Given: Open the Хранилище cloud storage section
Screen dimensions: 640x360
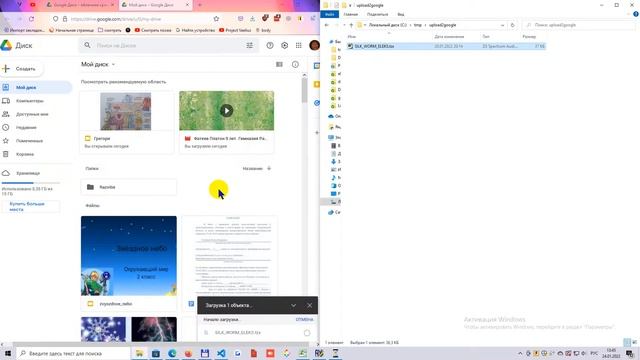Looking at the screenshot, I should 29,173.
